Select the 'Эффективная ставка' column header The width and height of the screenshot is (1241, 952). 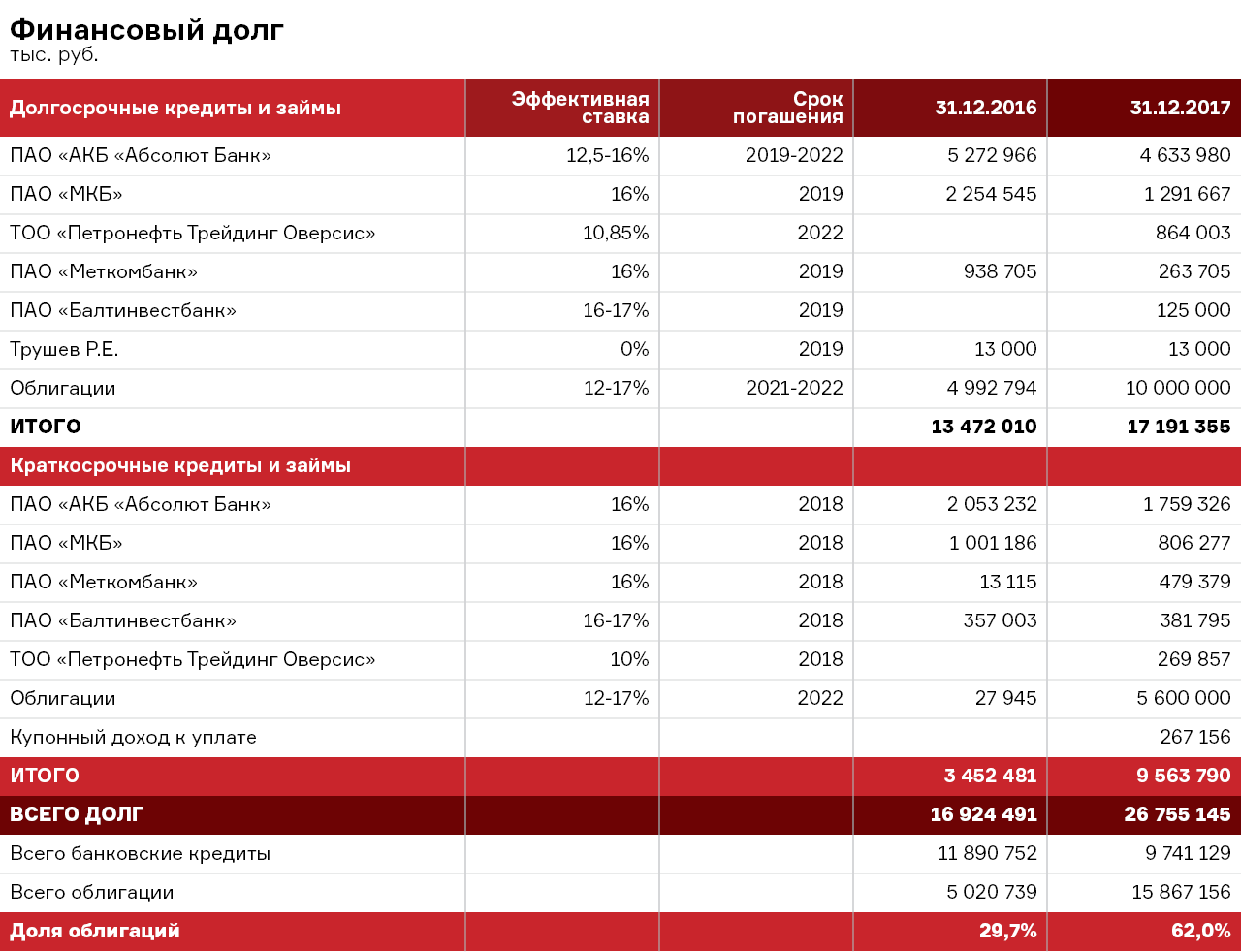(580, 108)
